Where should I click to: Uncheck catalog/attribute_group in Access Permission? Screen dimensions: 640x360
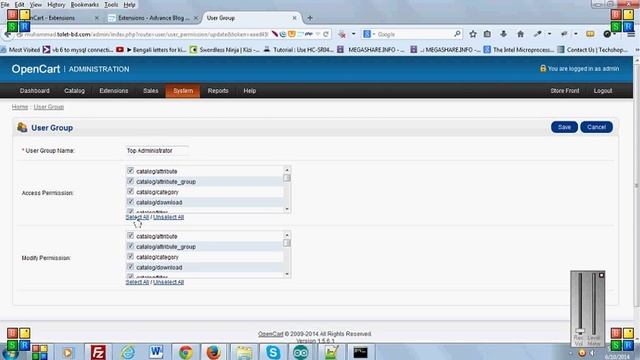pyautogui.click(x=131, y=181)
